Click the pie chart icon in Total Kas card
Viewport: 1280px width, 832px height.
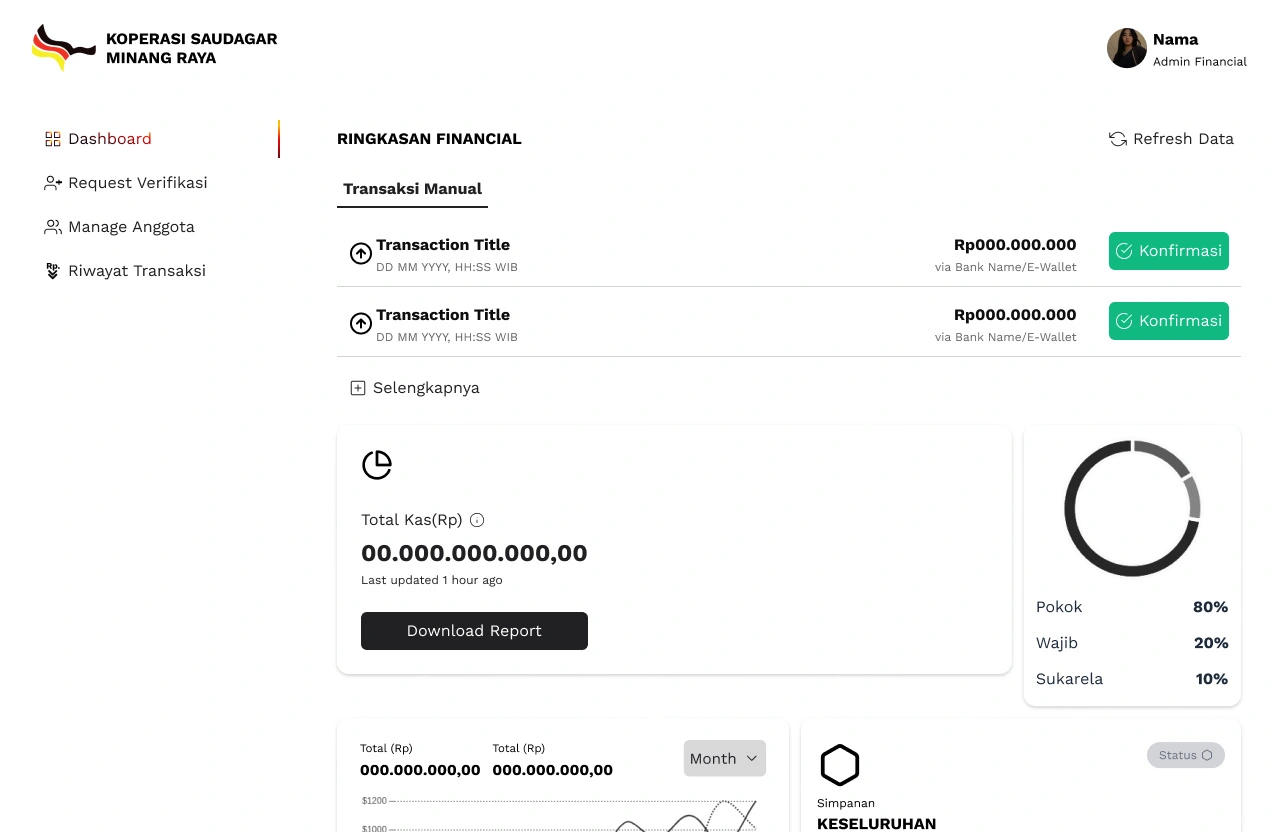[377, 465]
